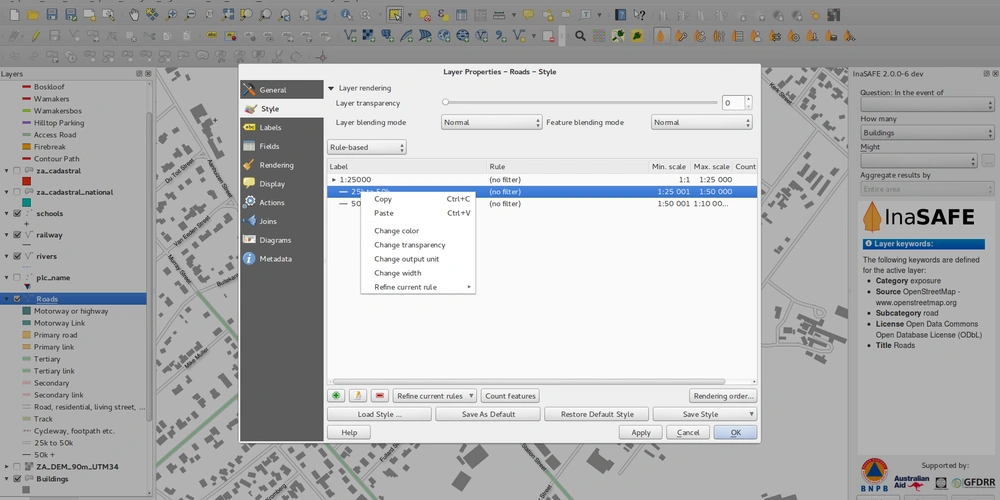Choose Copy from the context menu

418,199
